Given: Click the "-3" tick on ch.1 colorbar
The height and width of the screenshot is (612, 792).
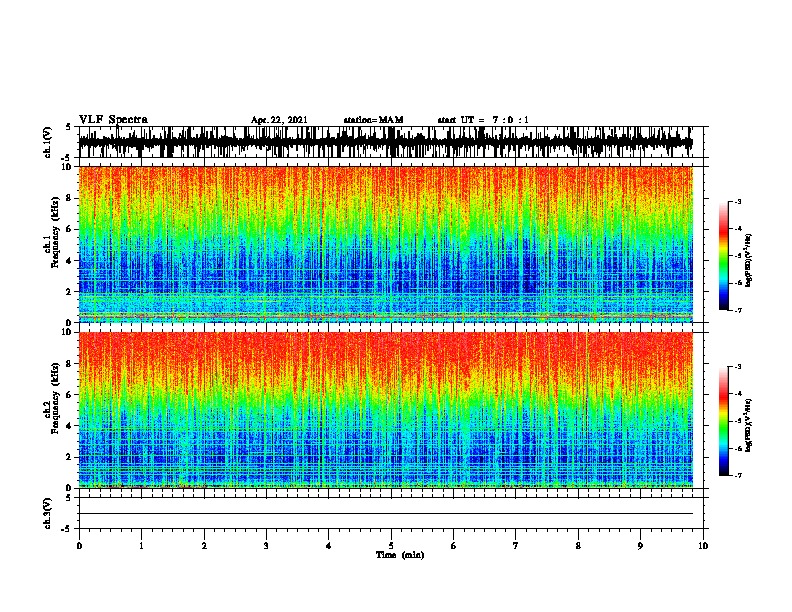Looking at the screenshot, I should pos(737,201).
